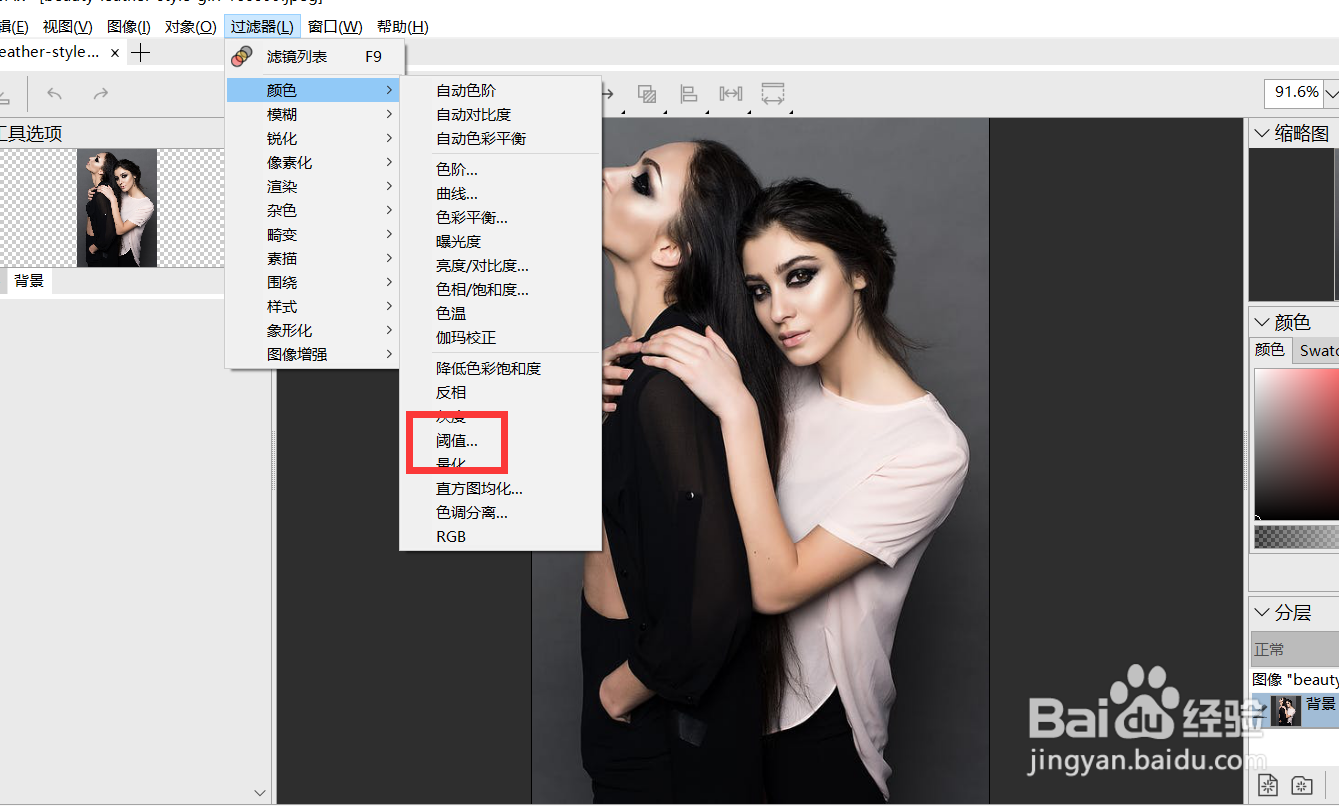Click the 91.6% zoom value field
Screen dimensions: 1339x806
(x=1295, y=92)
